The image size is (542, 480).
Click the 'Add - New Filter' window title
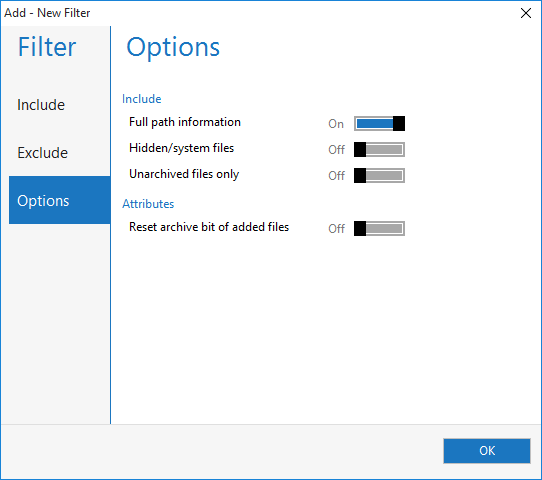(47, 13)
